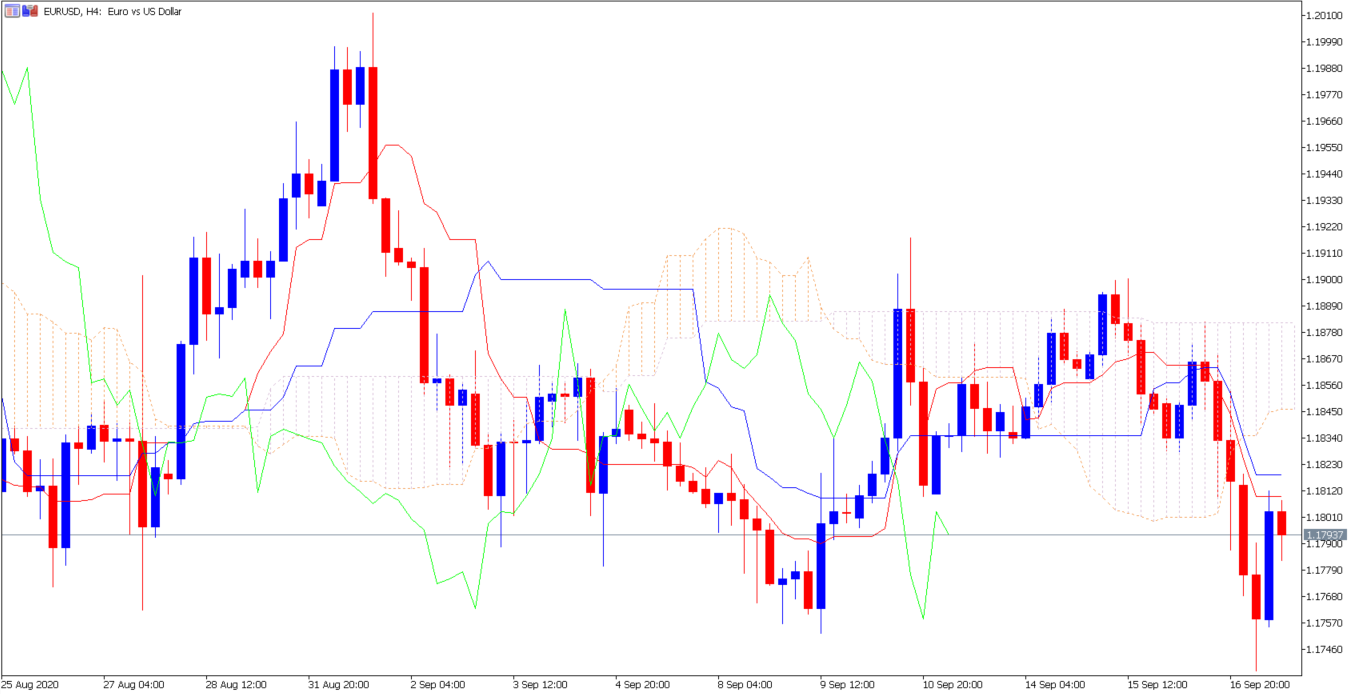Click the 1.17680 price axis label
1351x694 pixels.
(1325, 596)
